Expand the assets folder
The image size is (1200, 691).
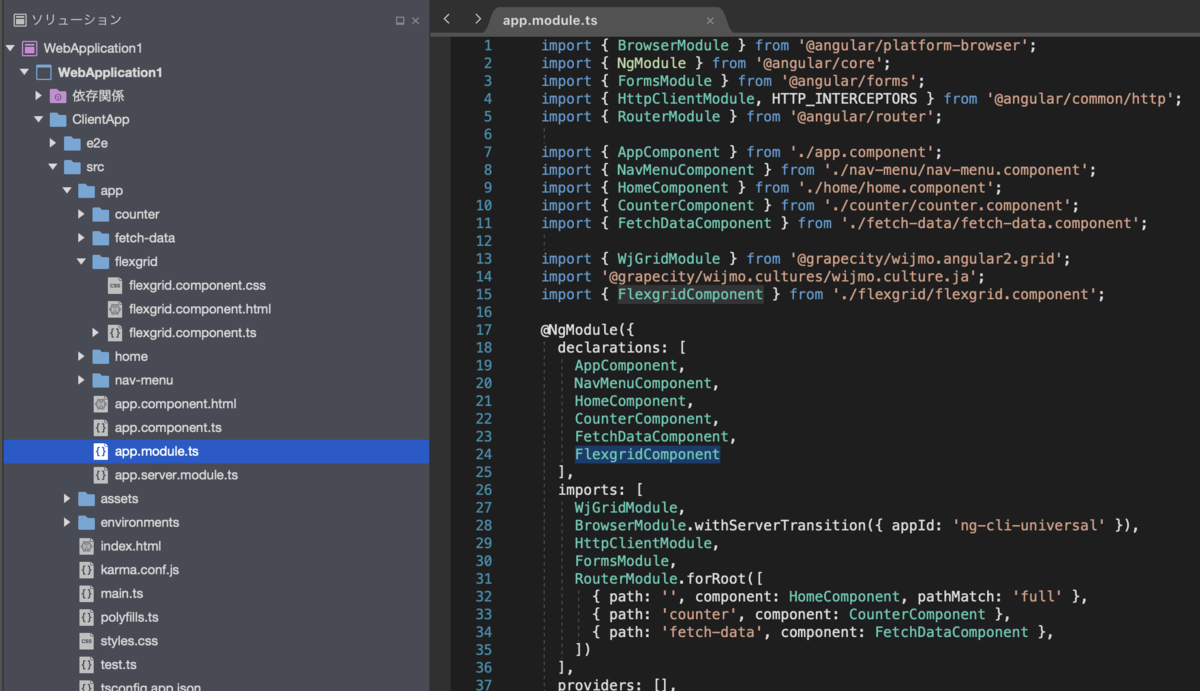coord(67,499)
